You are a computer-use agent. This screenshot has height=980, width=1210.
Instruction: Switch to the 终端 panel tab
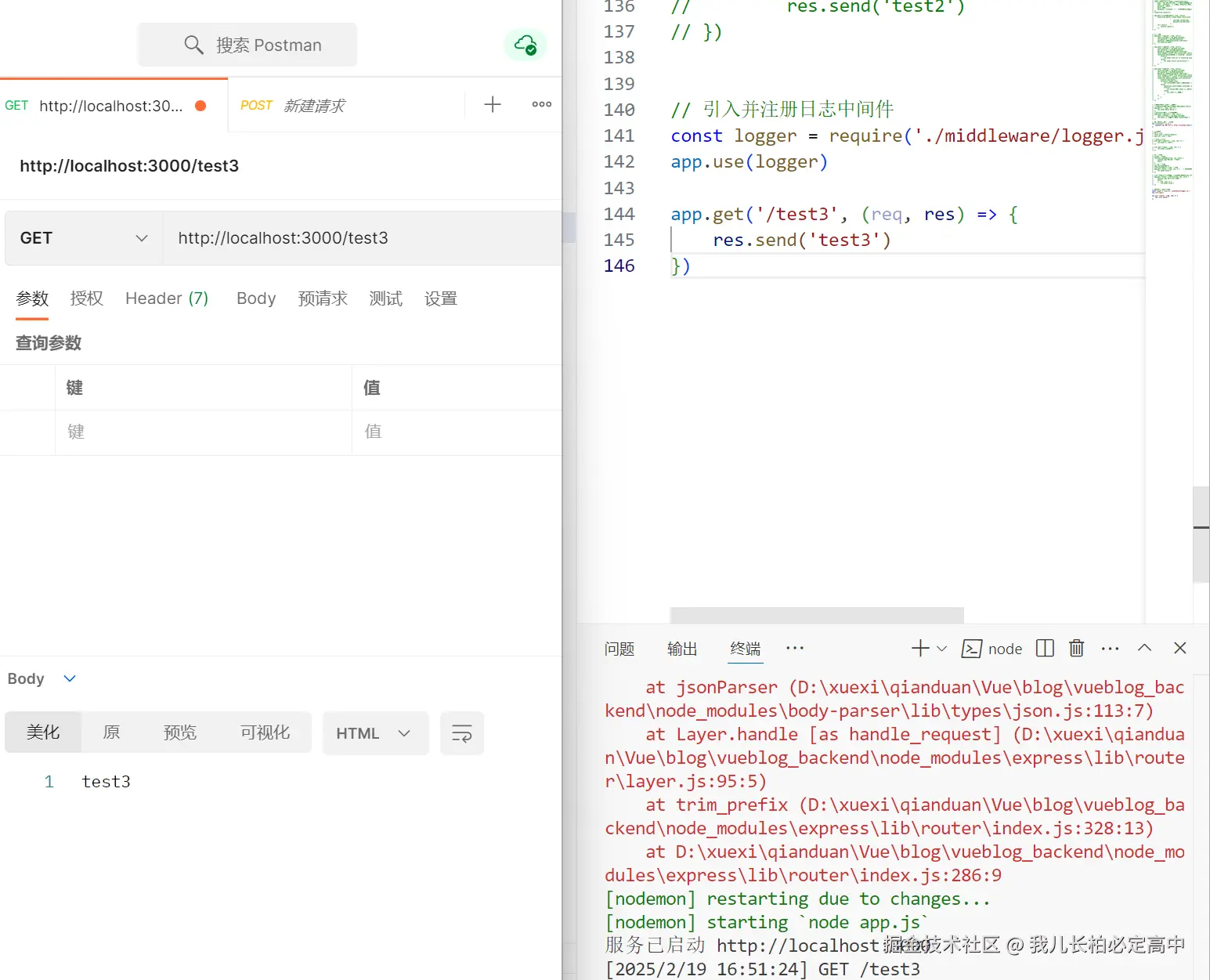click(x=746, y=649)
